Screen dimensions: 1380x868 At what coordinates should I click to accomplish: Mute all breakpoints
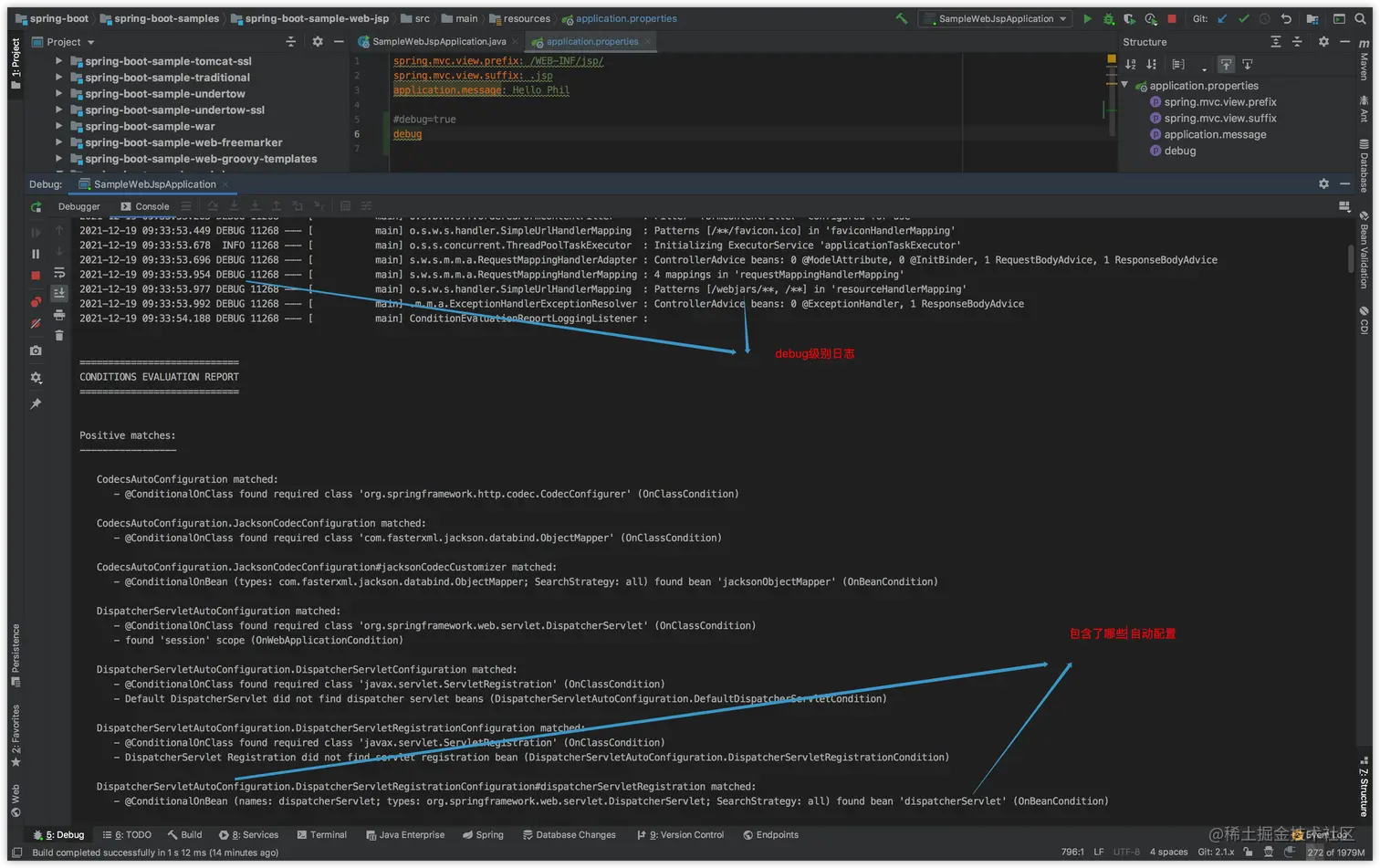(35, 323)
